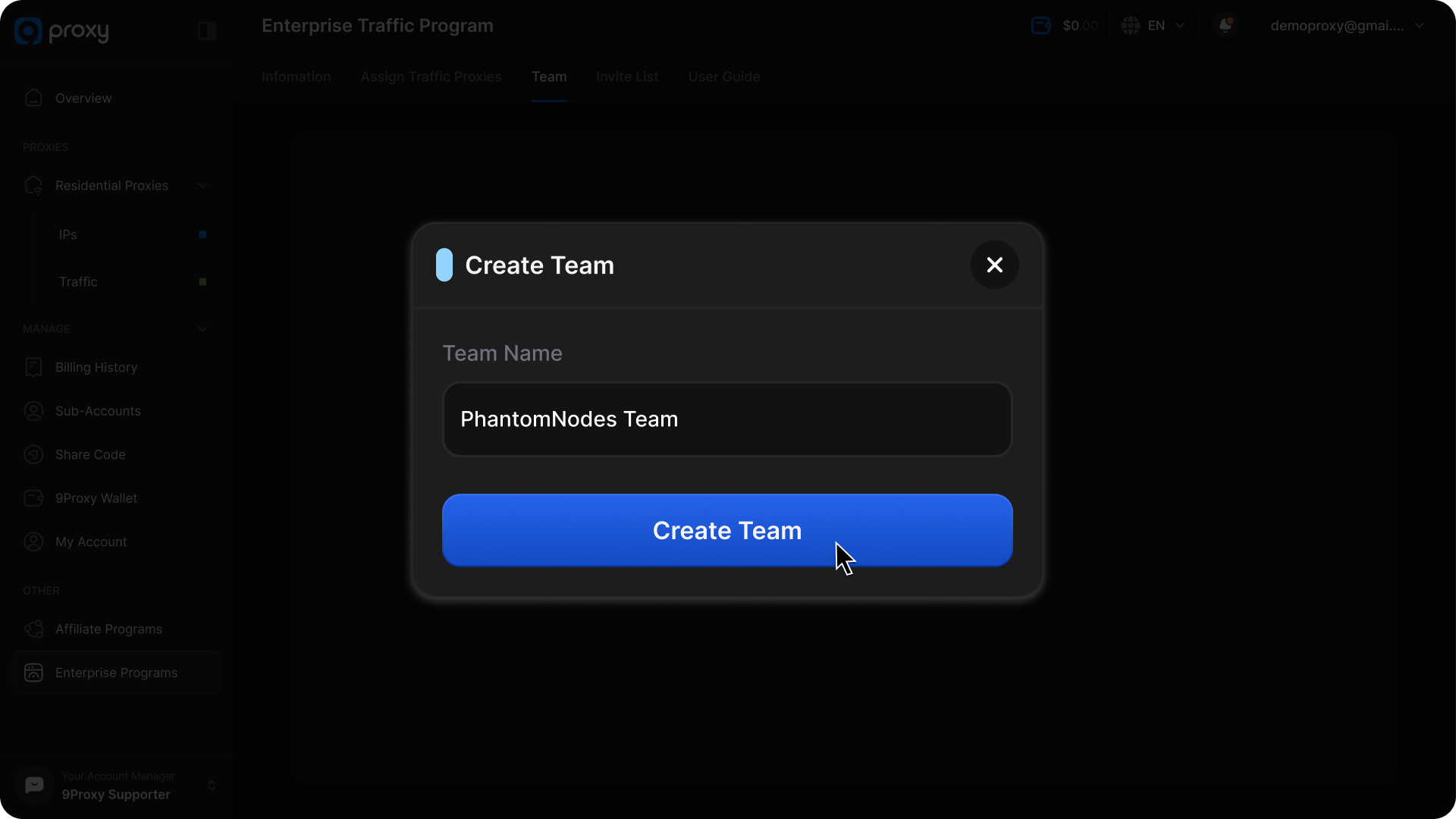Expand the 9Proxy Supporter manager selector
Screen dimensions: 1456x819
(x=212, y=785)
